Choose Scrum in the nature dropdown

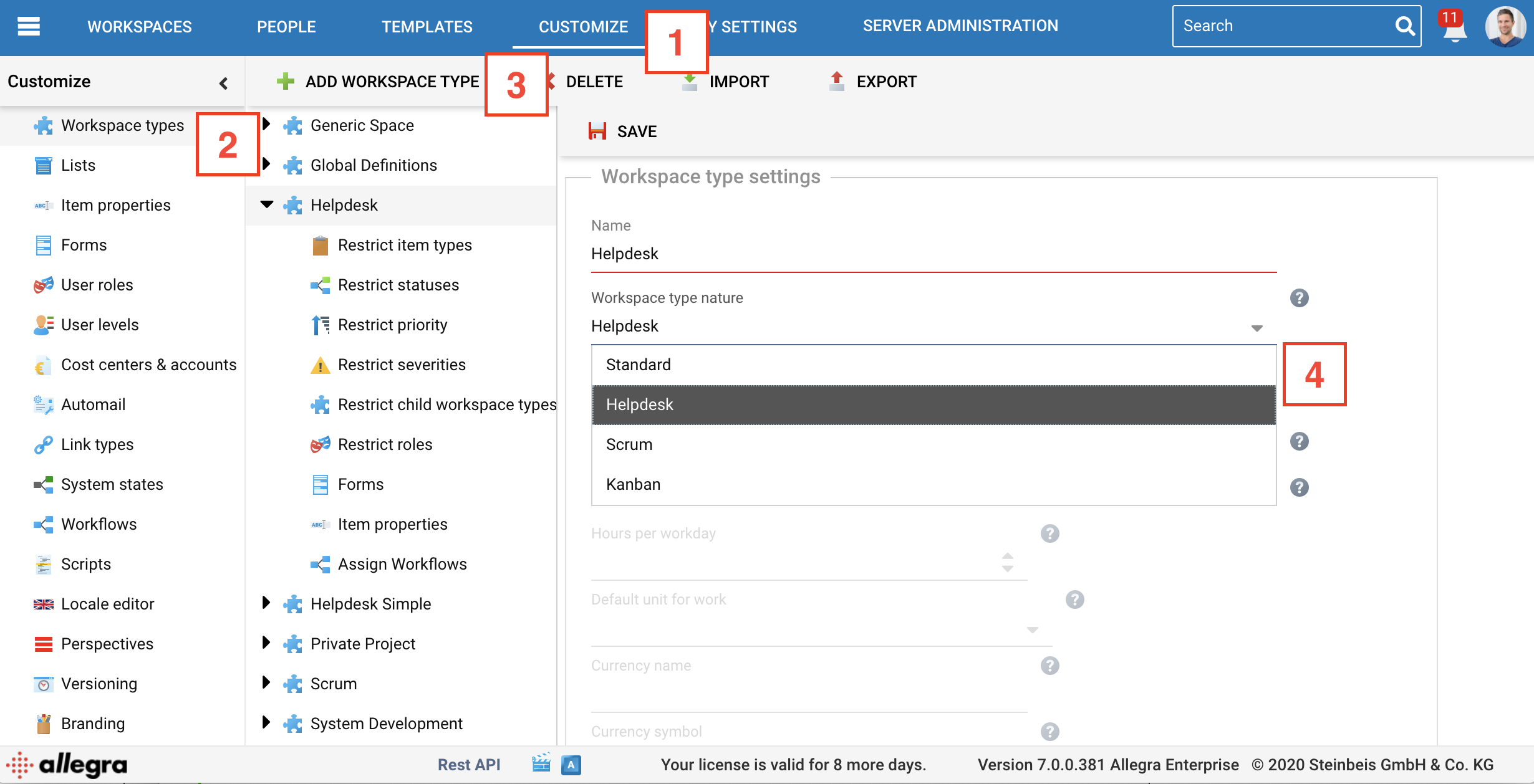coord(629,444)
